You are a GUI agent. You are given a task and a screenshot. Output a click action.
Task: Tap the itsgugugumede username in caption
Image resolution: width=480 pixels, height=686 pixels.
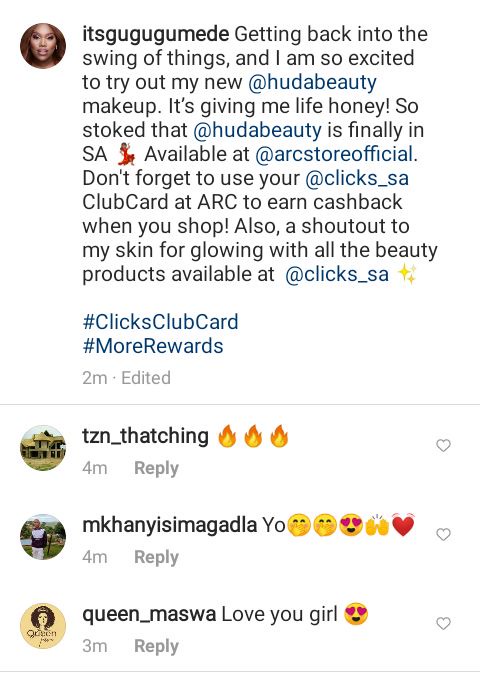tap(156, 35)
